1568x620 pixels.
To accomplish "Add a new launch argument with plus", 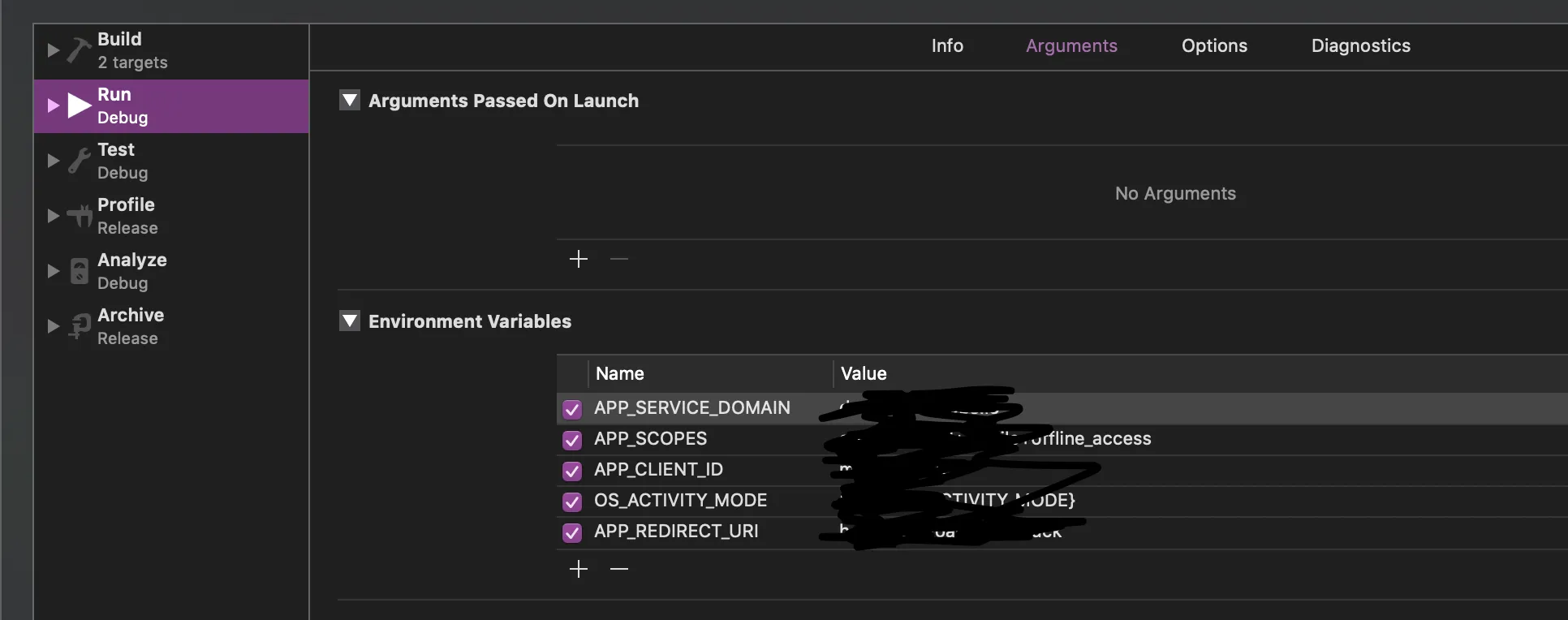I will click(x=579, y=259).
